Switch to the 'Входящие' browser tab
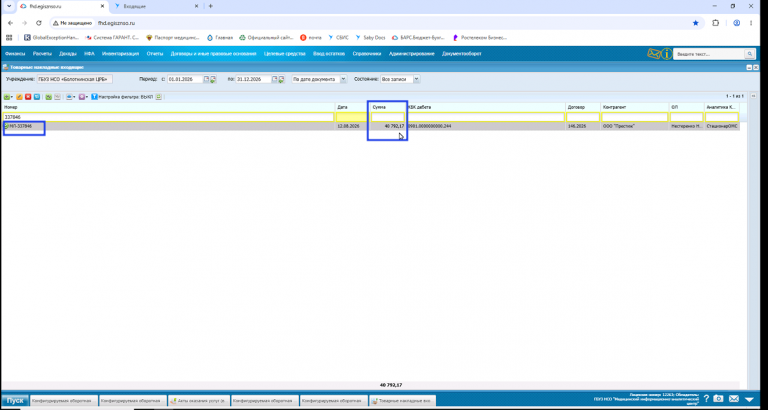 pyautogui.click(x=154, y=6)
